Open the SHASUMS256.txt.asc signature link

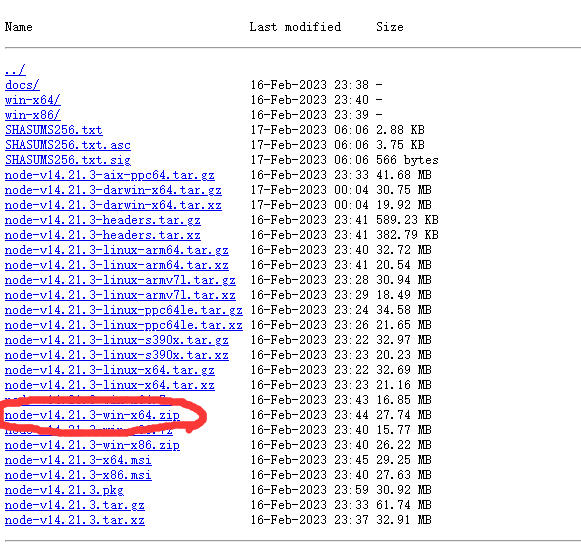68,145
